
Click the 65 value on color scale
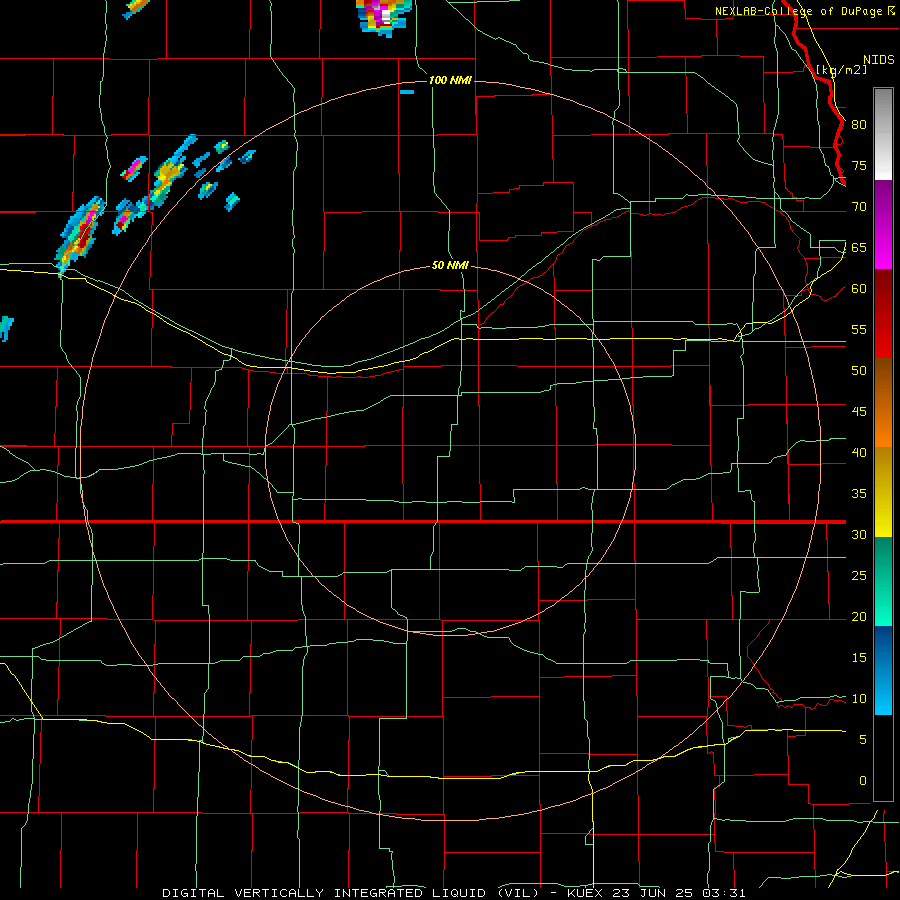859,247
